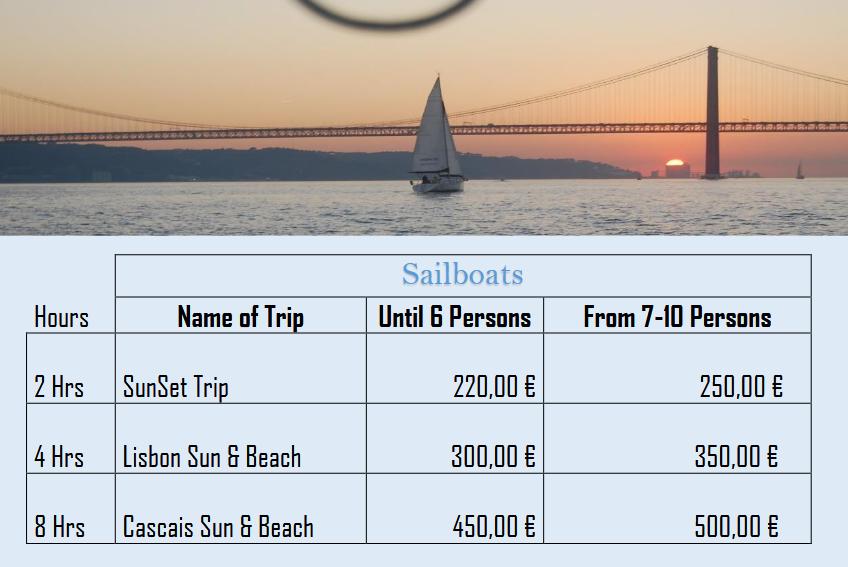Screen dimensions: 848x567
Task: Select the 350,00 € price
Action: coord(737,457)
